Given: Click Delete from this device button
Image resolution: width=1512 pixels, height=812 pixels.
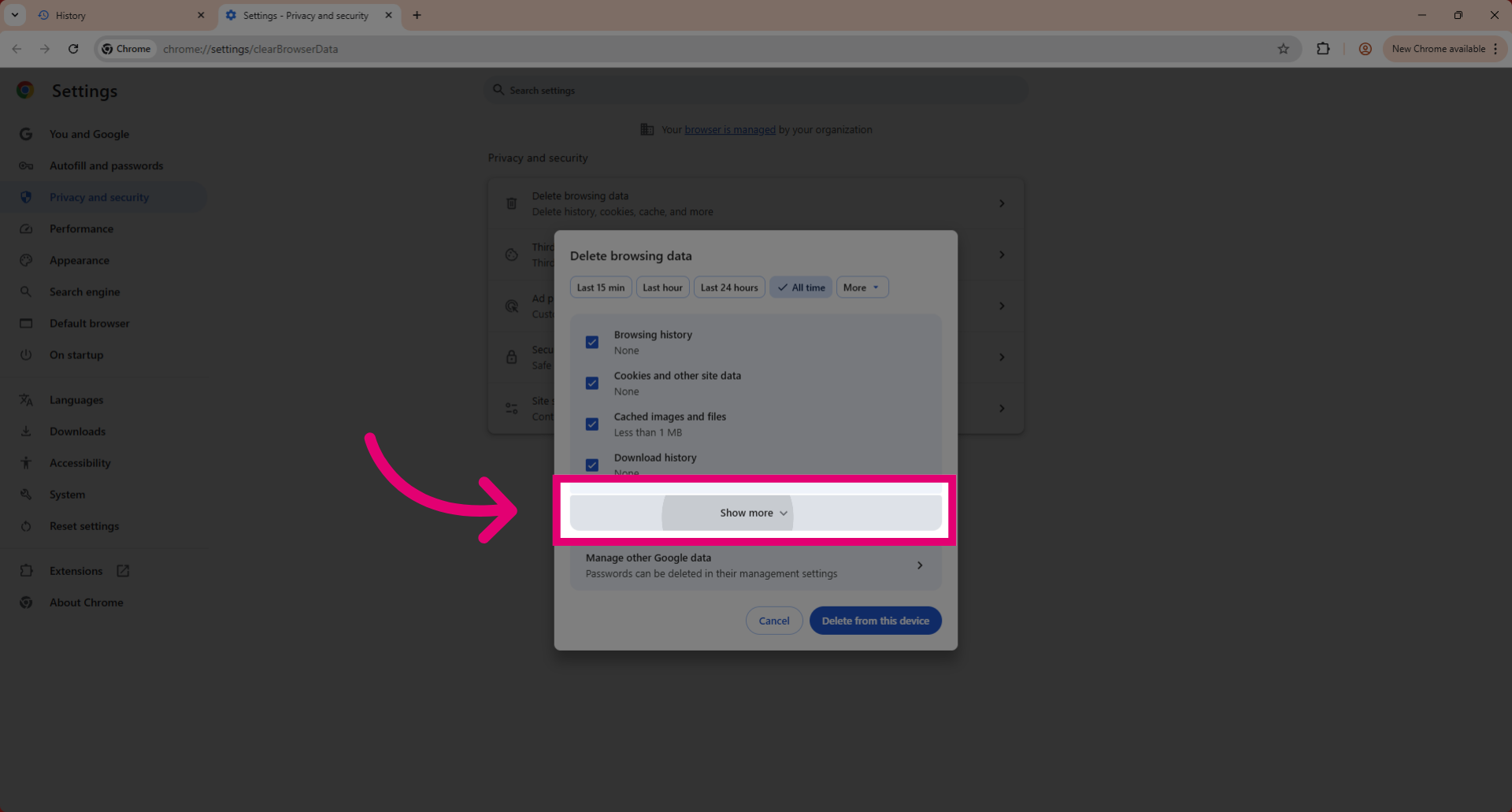Looking at the screenshot, I should pyautogui.click(x=876, y=621).
